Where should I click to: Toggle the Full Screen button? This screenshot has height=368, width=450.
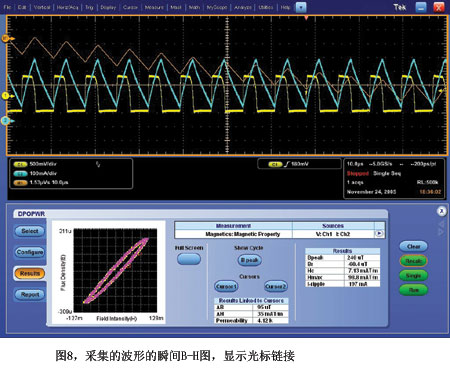[189, 259]
